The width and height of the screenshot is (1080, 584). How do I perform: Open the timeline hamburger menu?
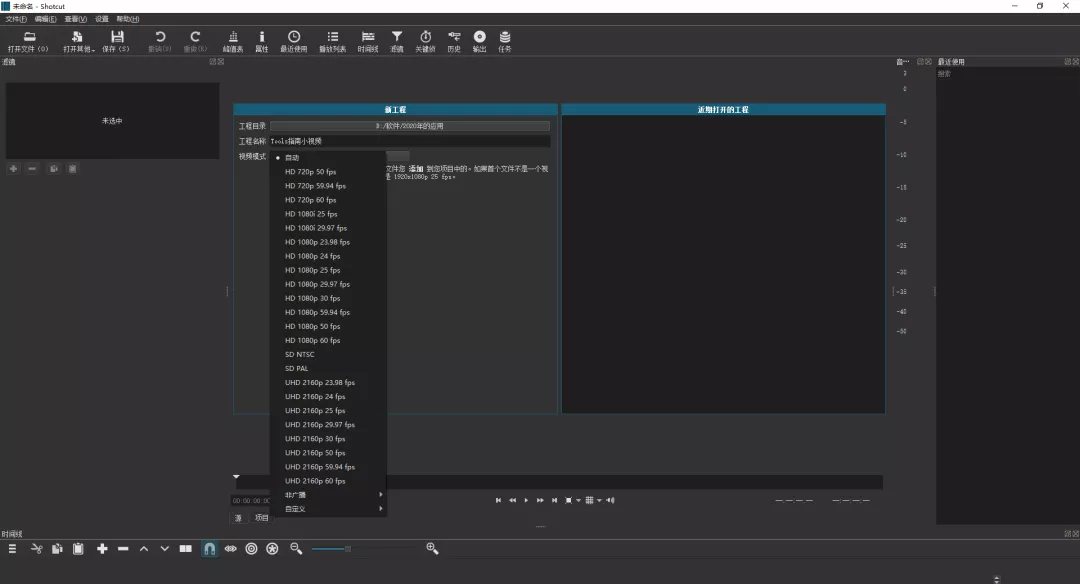click(x=12, y=549)
